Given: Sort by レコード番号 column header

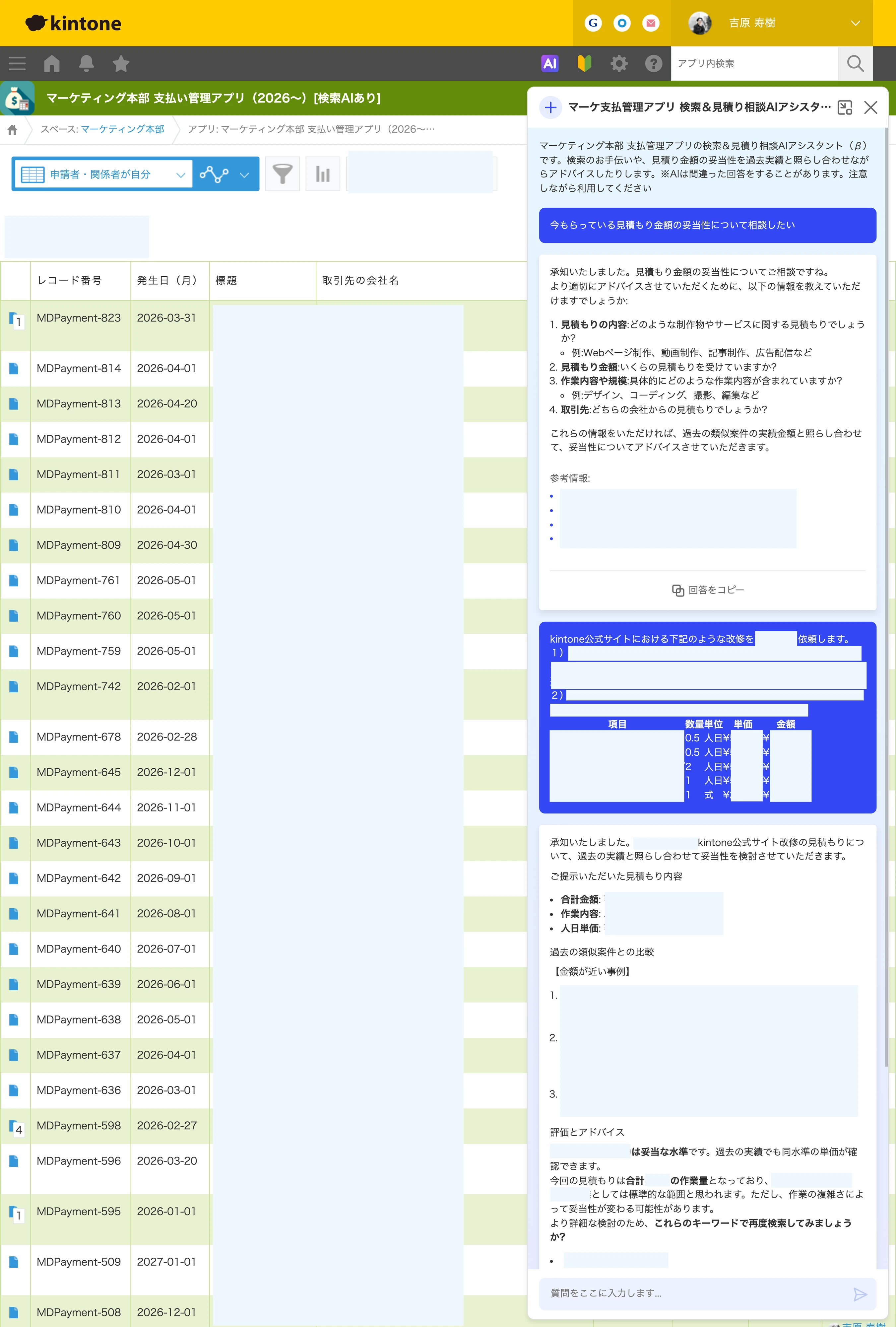Looking at the screenshot, I should (70, 280).
